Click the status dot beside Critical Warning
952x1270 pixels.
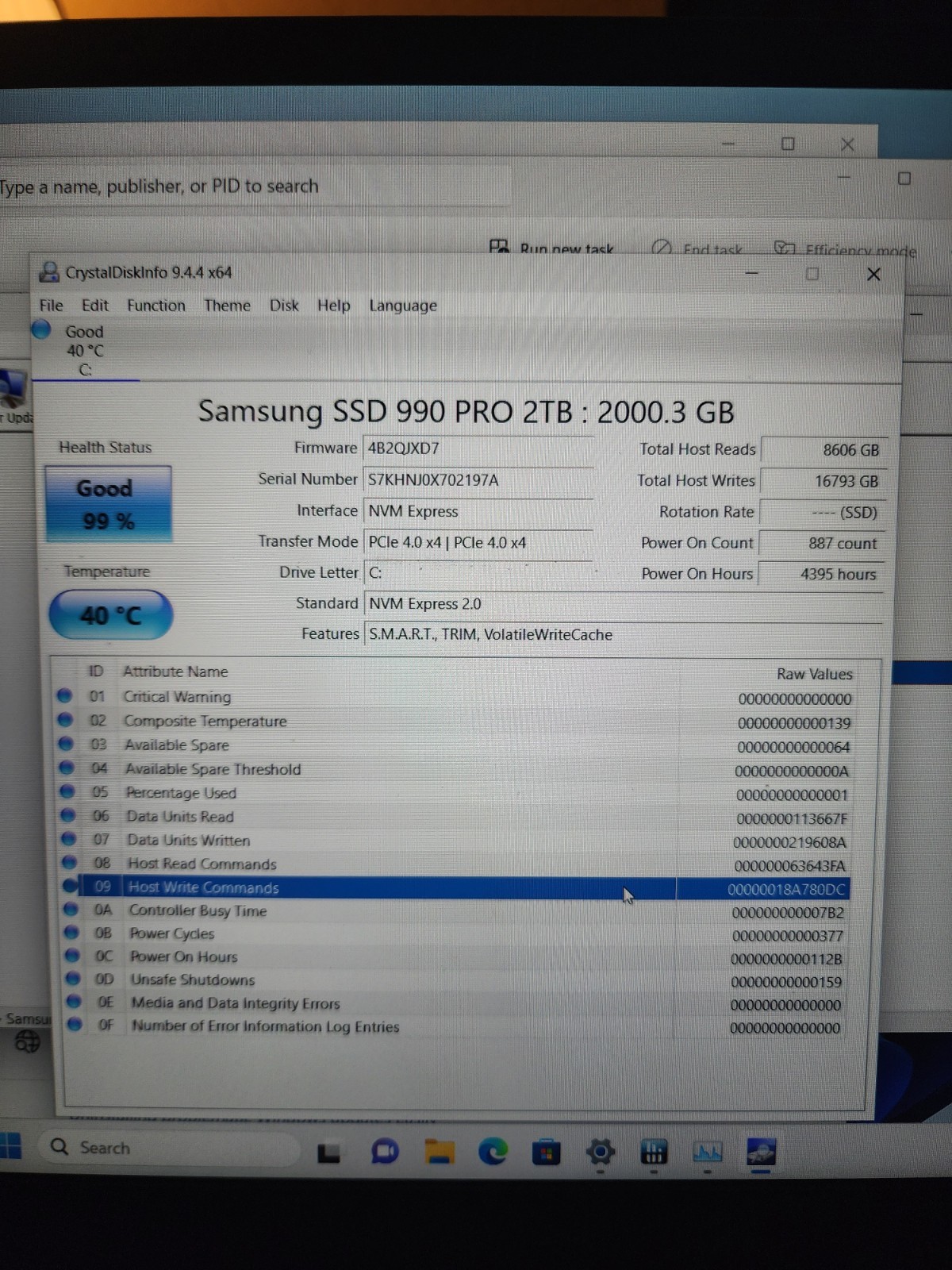click(x=64, y=696)
